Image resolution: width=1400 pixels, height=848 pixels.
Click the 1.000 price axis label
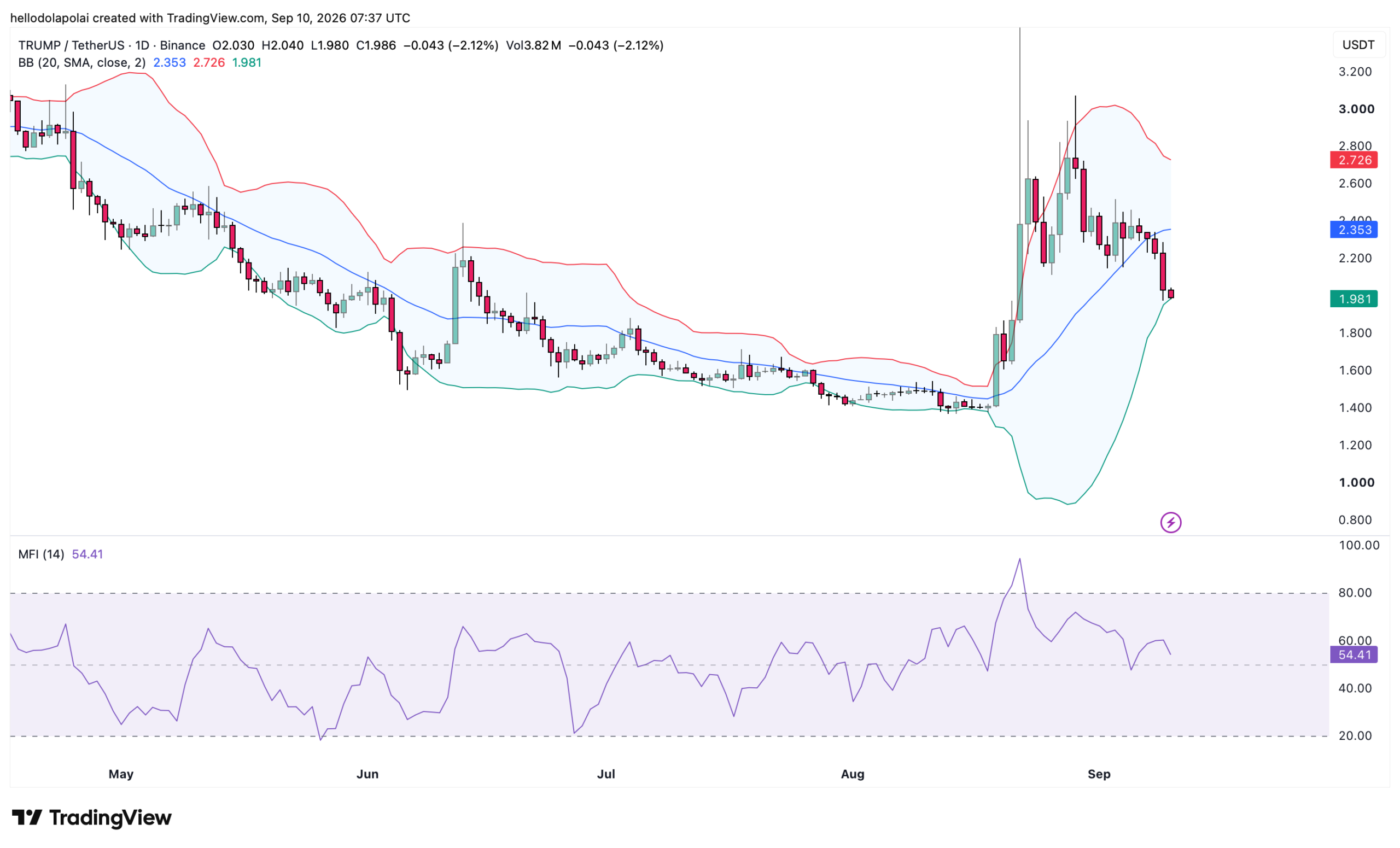pos(1356,483)
